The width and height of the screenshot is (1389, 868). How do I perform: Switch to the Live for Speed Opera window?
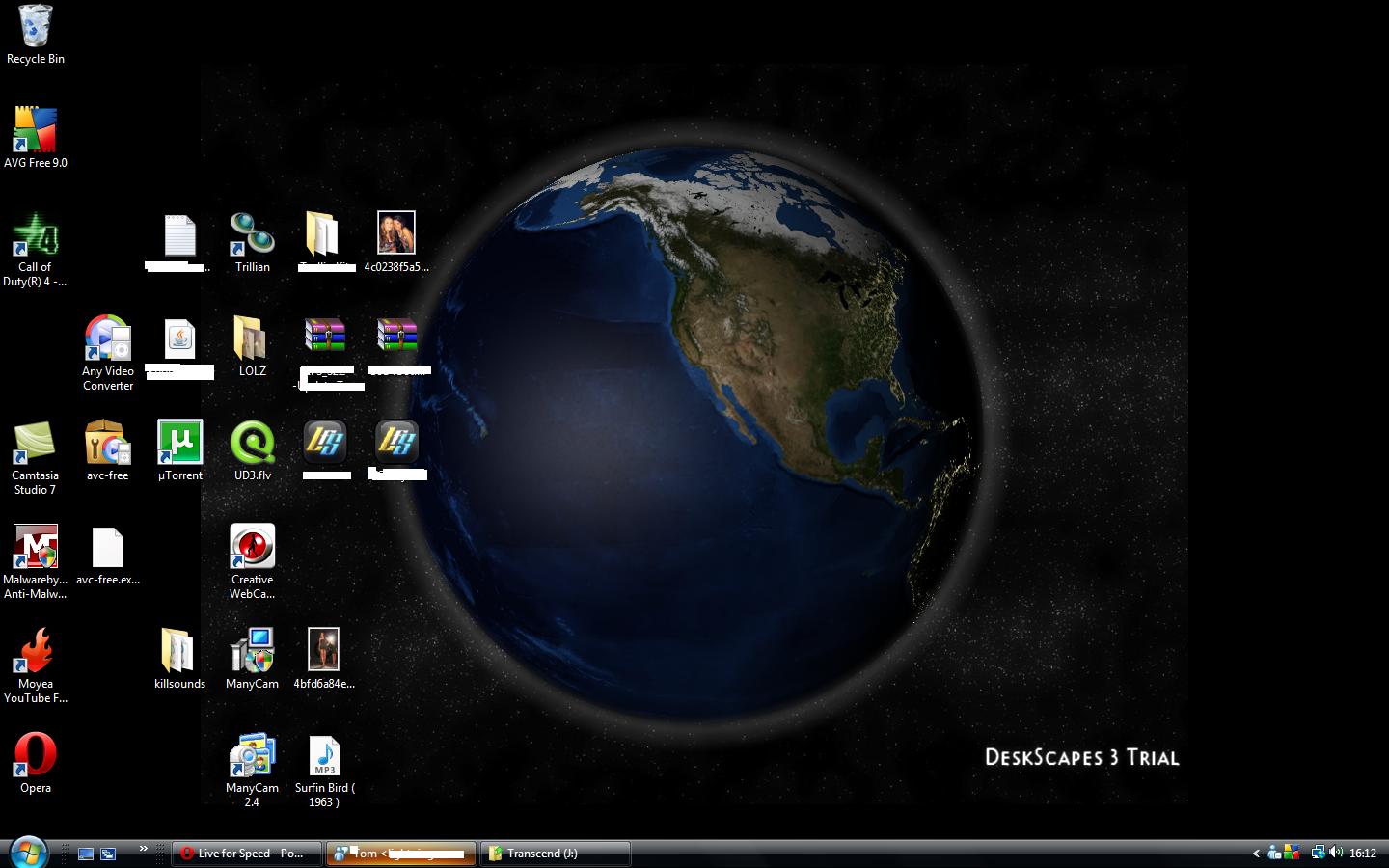247,854
